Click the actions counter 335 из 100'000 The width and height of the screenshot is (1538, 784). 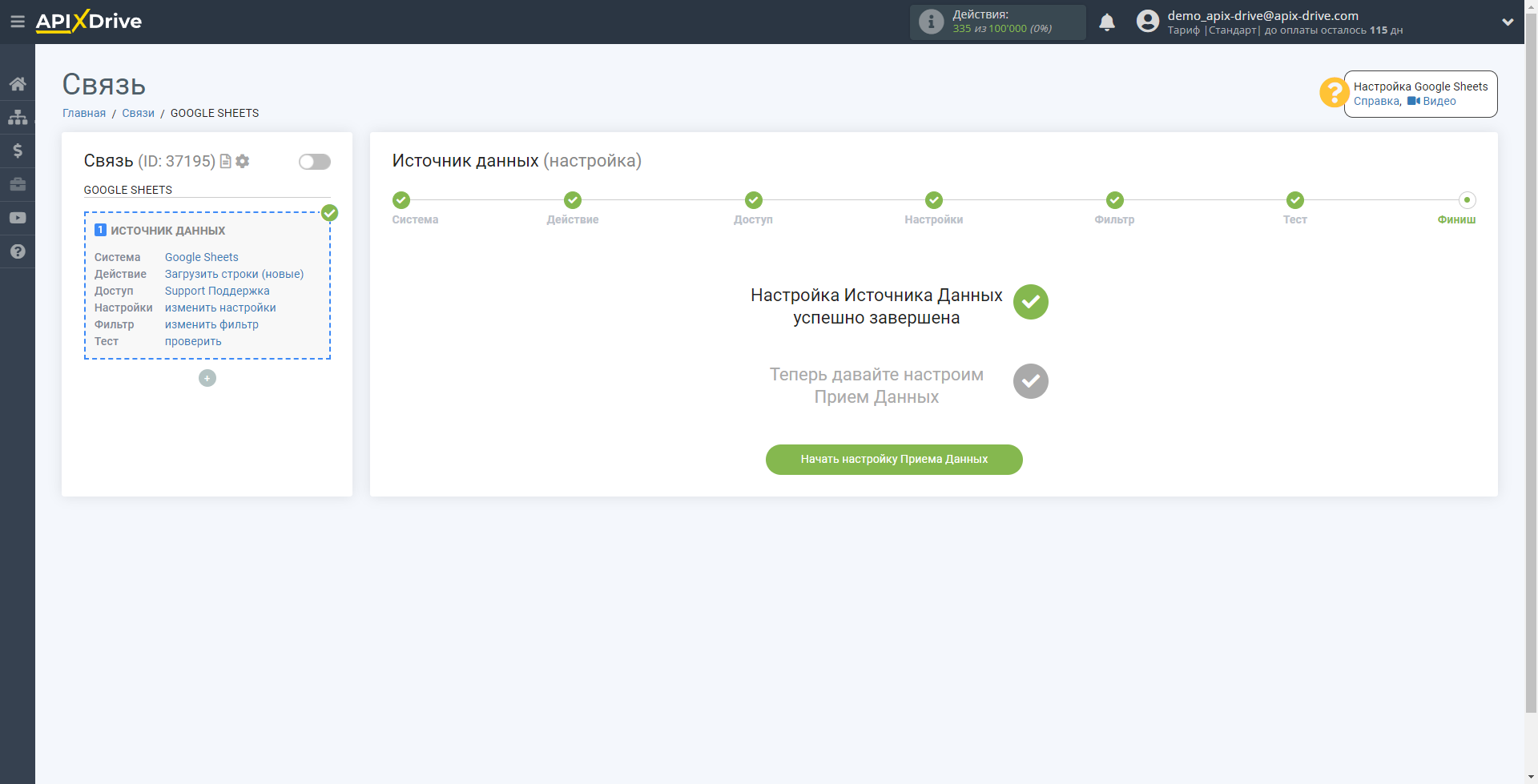[x=1002, y=29]
